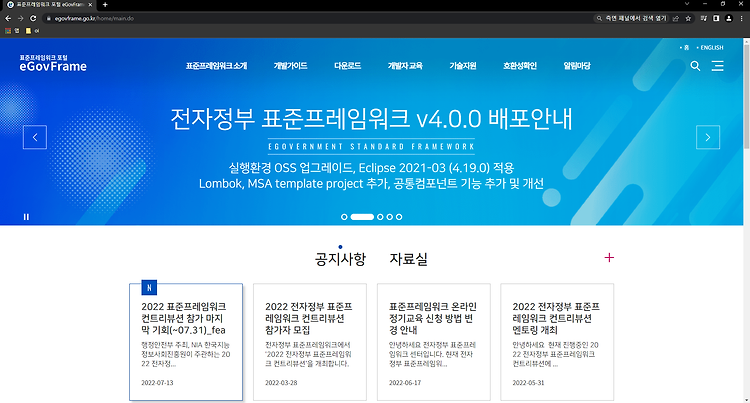
Task: Click the red plus more-notices icon
Action: tap(609, 258)
